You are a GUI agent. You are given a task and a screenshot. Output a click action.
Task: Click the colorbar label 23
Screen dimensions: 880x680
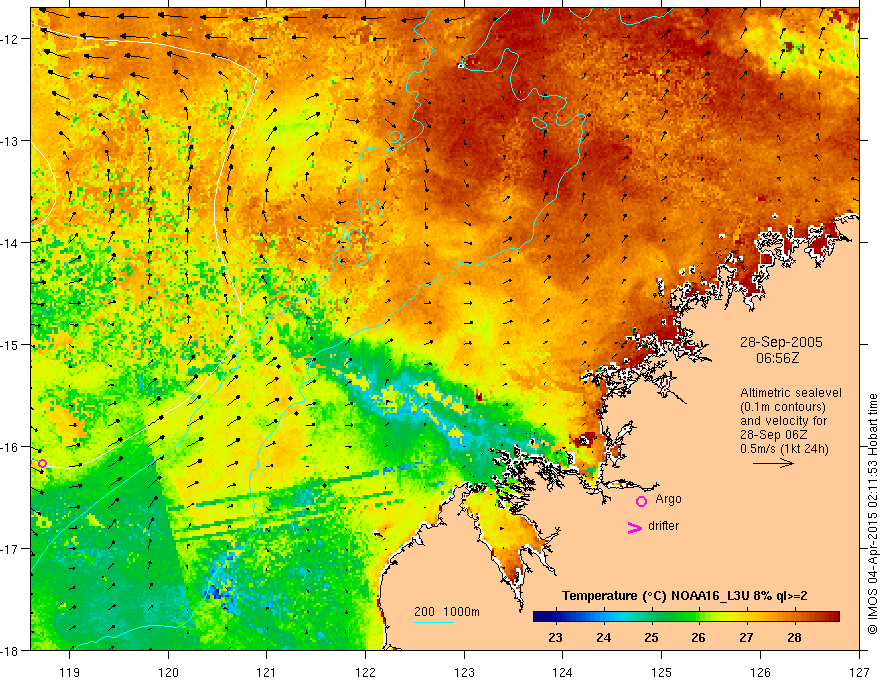coord(556,637)
